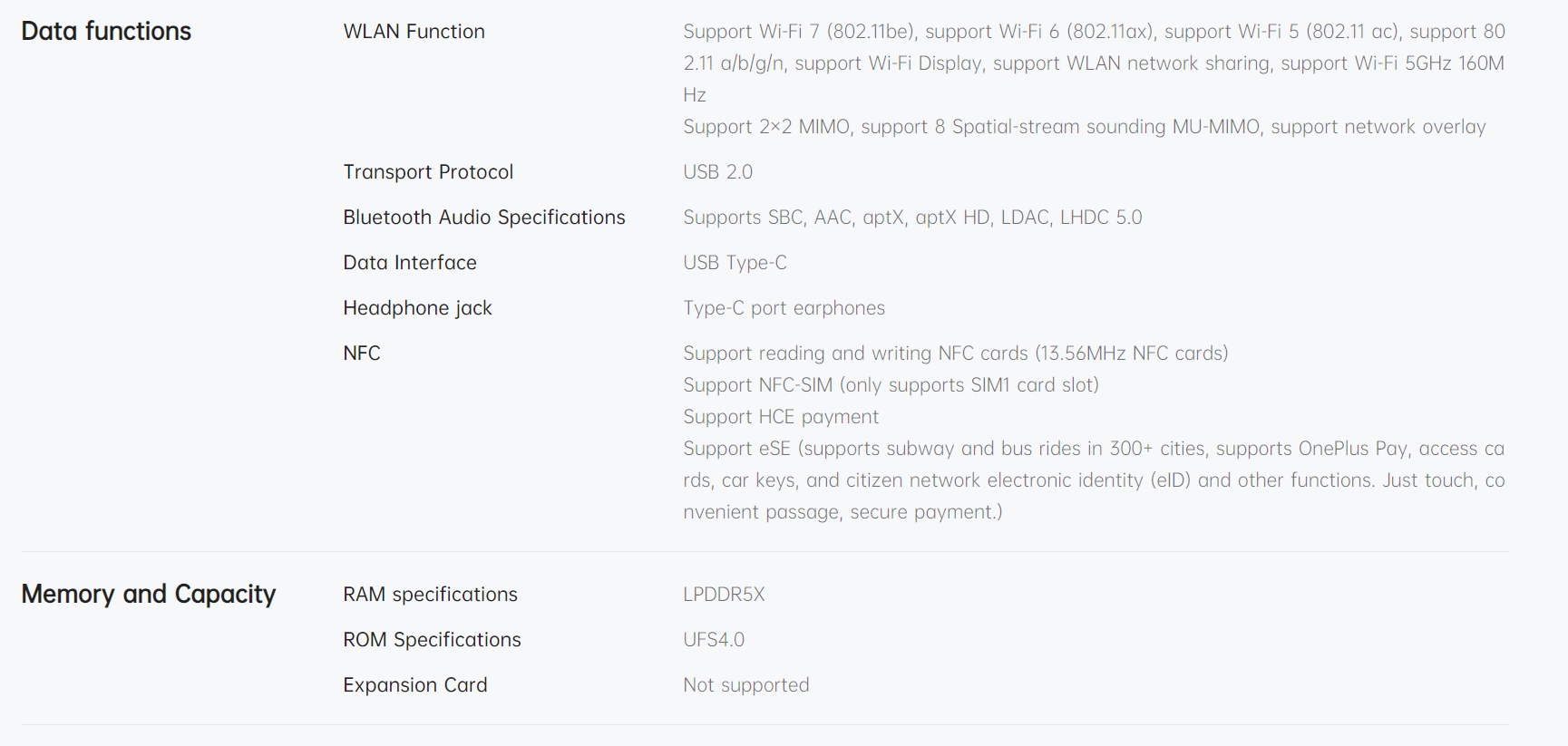The height and width of the screenshot is (746, 1568).
Task: Click the Not supported value text
Action: coord(746,685)
